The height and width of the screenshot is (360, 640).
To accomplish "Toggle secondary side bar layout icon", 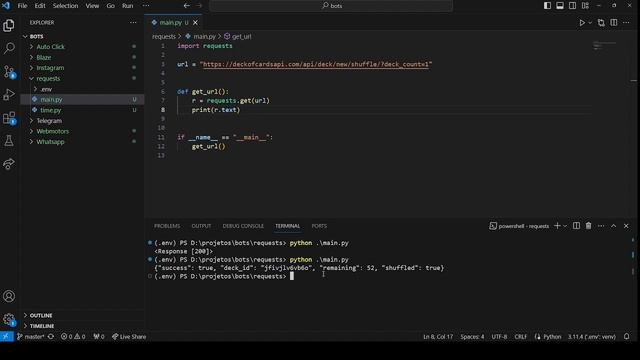I will click(573, 5).
